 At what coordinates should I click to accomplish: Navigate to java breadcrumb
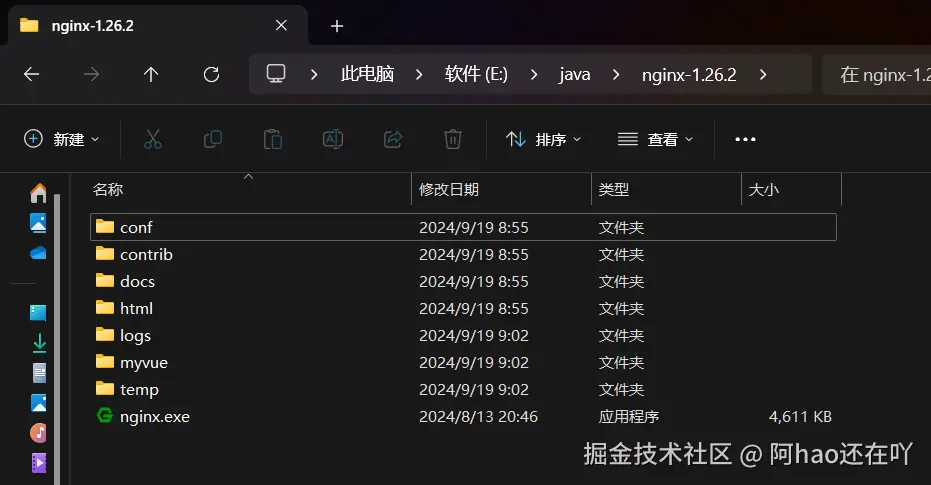point(574,74)
